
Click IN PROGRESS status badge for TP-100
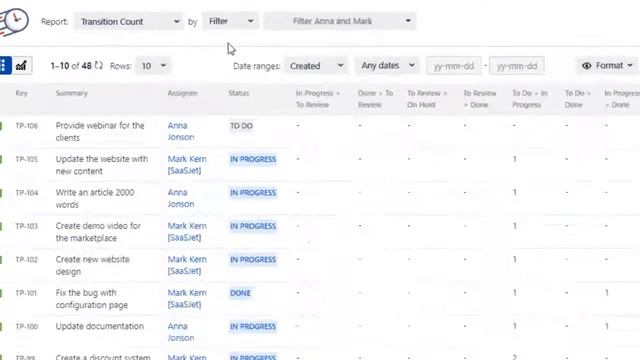click(253, 327)
